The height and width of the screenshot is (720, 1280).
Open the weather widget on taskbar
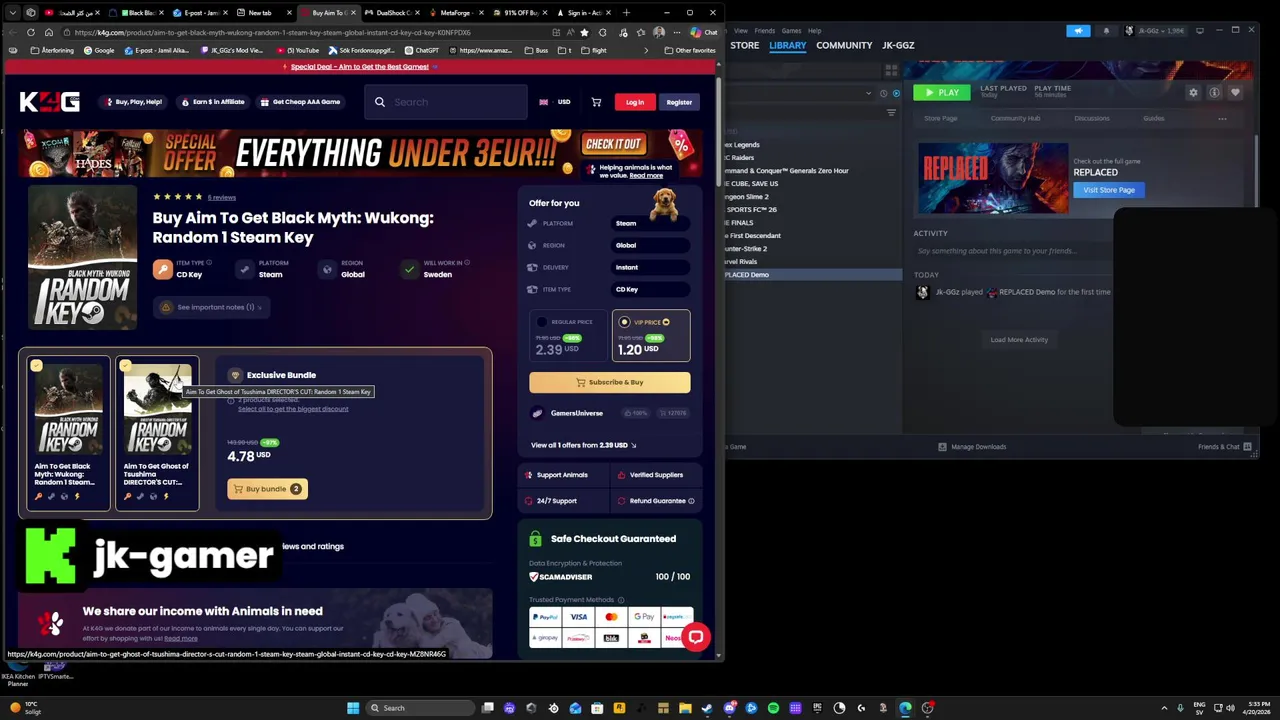click(24, 707)
